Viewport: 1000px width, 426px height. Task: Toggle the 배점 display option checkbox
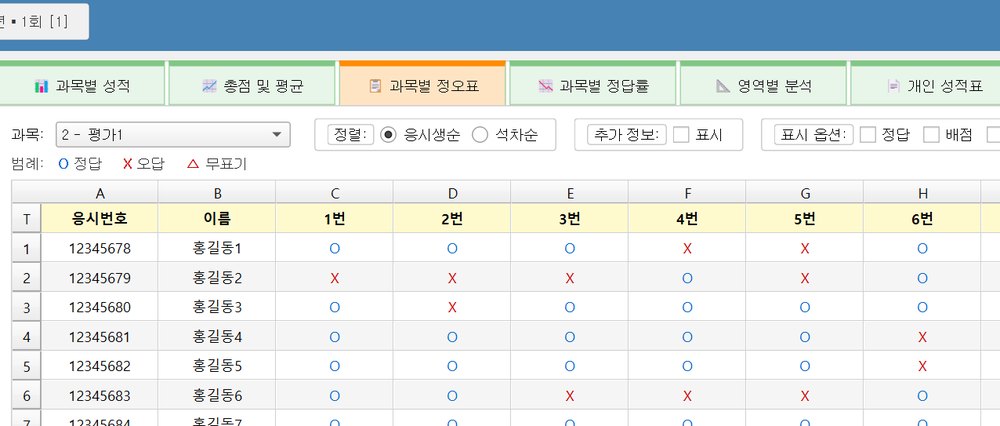coord(932,135)
